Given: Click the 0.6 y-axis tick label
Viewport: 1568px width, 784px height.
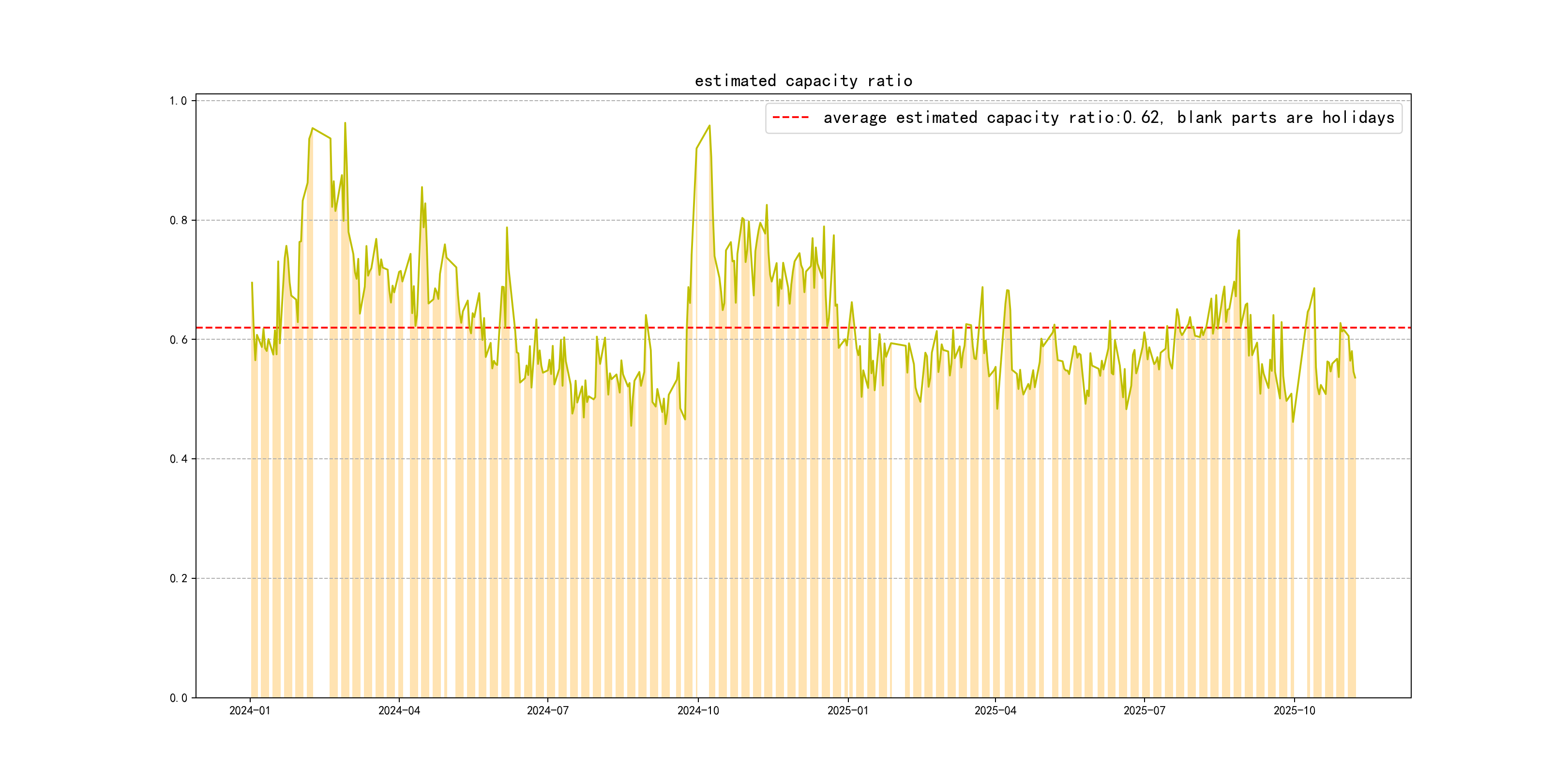Looking at the screenshot, I should tap(178, 340).
